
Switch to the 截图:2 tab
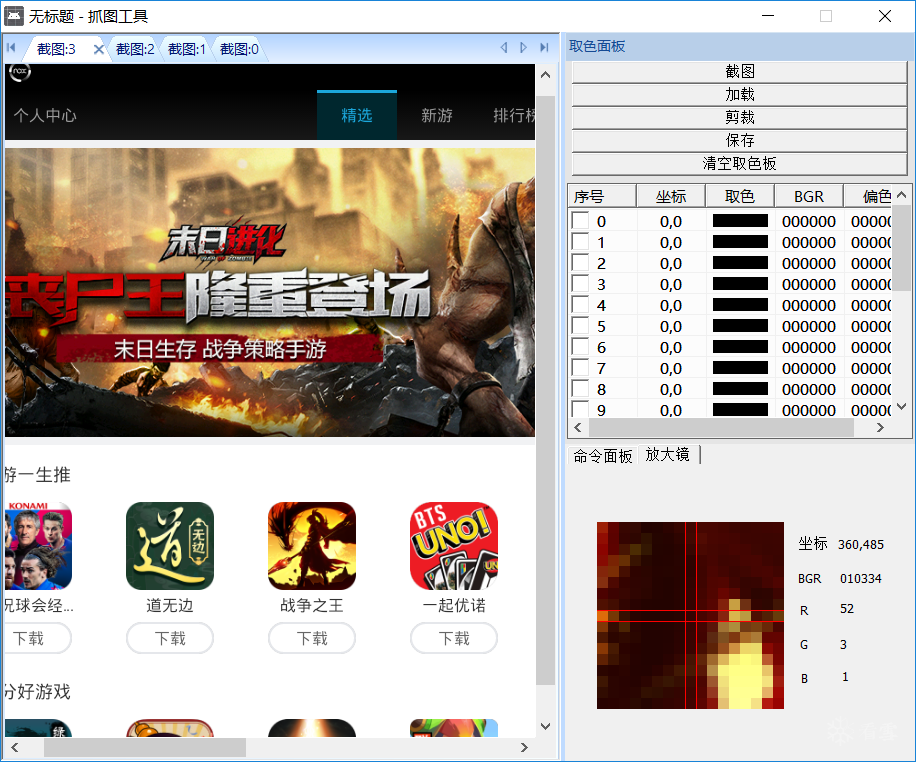point(135,49)
